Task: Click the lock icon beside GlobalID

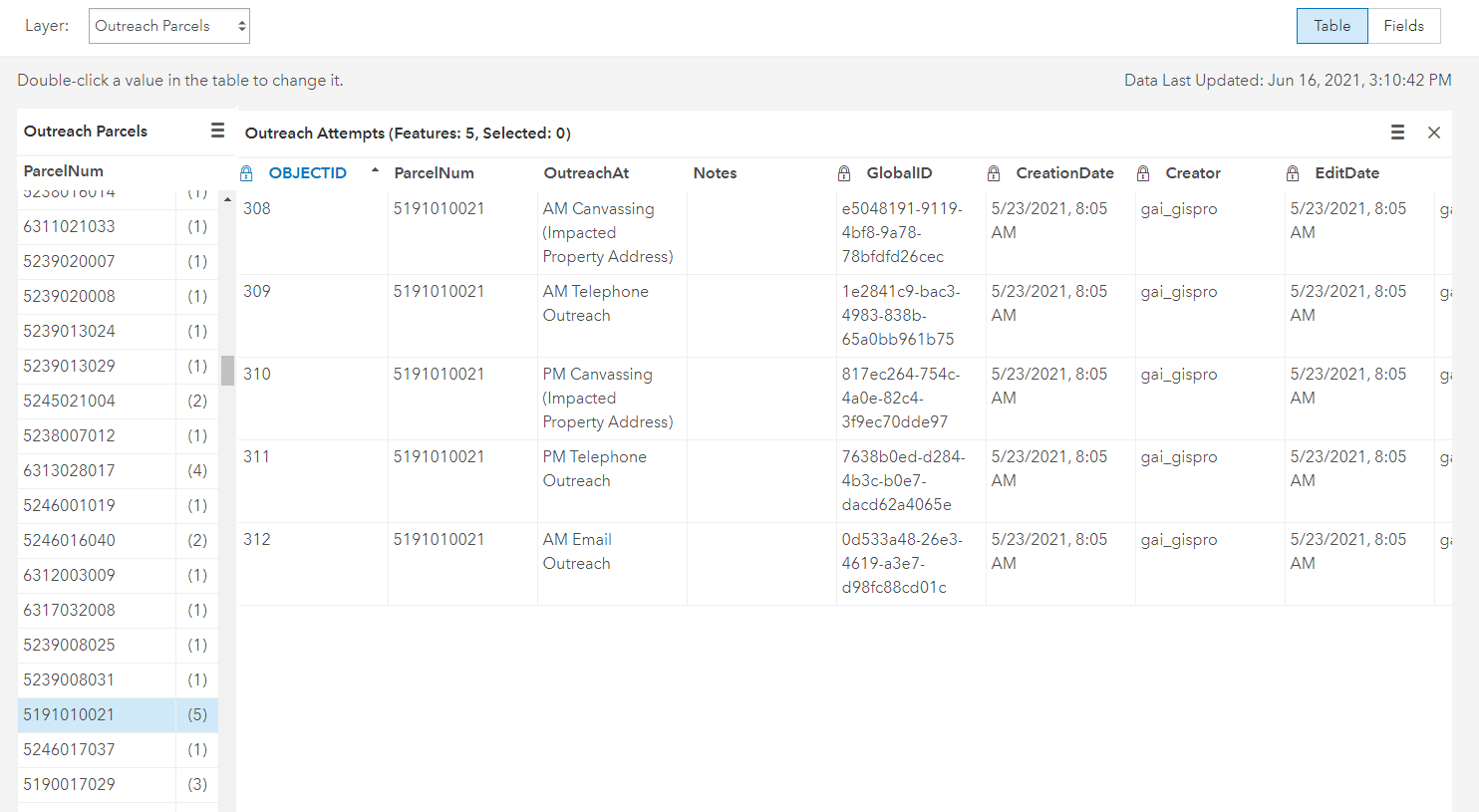Action: pyautogui.click(x=844, y=173)
